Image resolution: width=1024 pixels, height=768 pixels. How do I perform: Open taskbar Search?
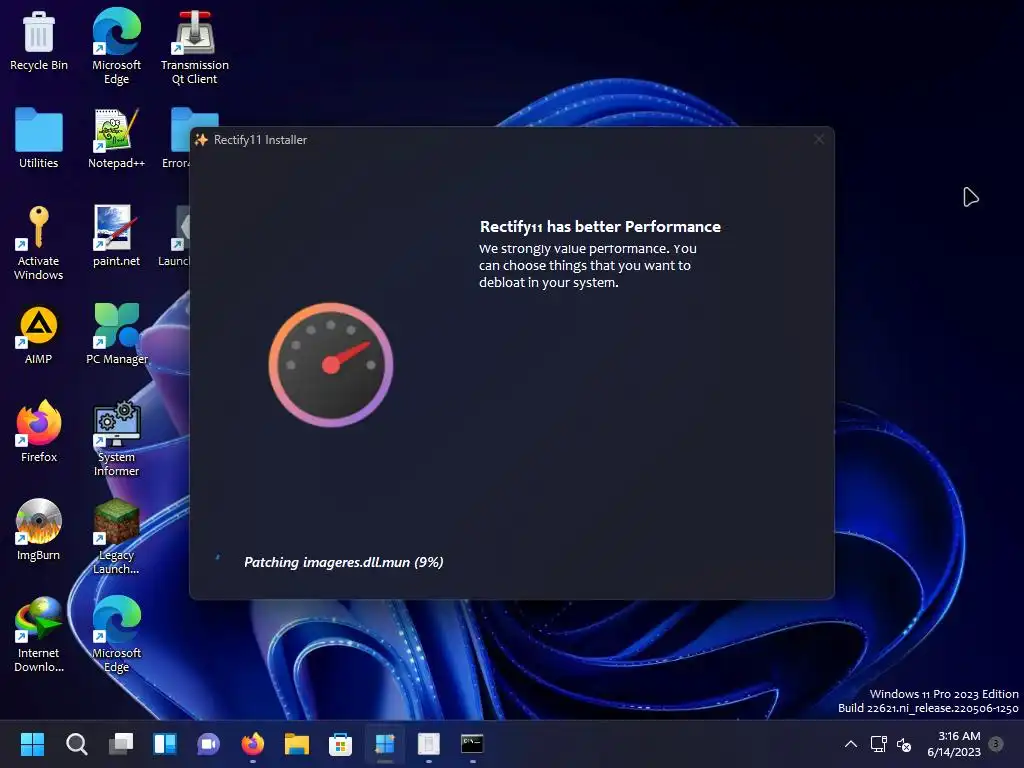coord(76,744)
